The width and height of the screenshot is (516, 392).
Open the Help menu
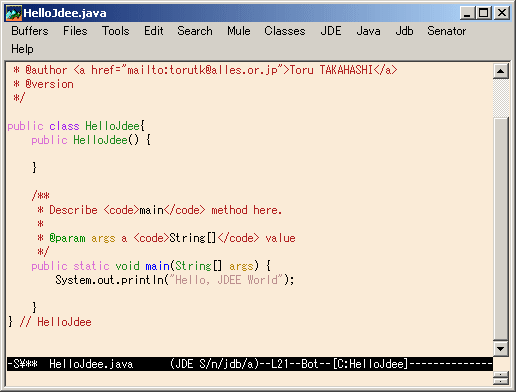[x=22, y=49]
